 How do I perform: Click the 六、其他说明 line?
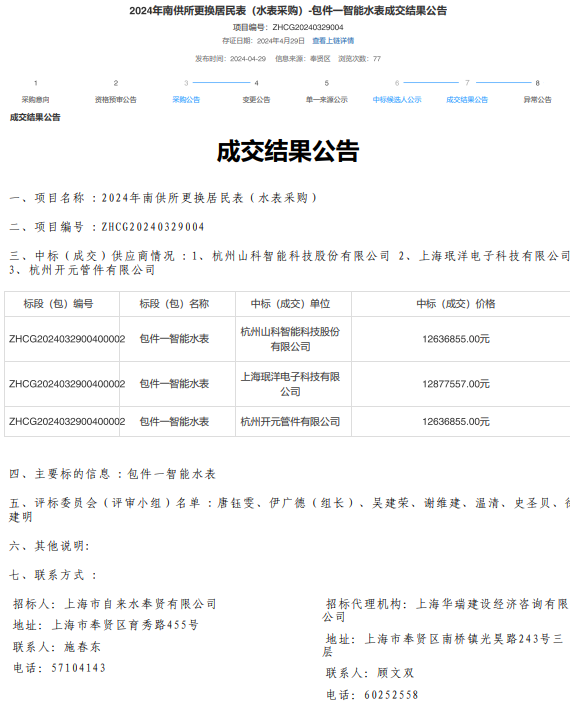click(49, 546)
